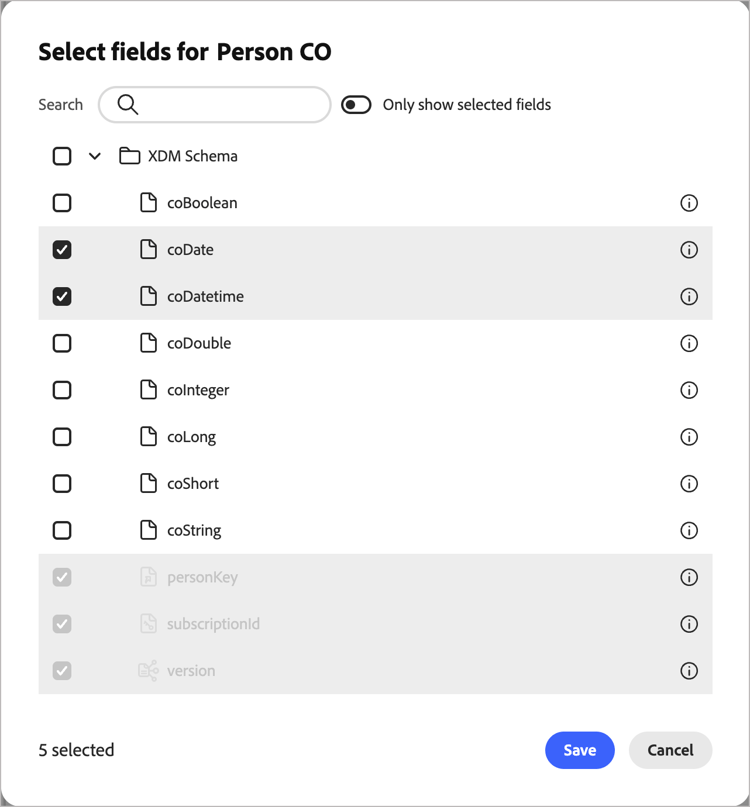Click the Save button

[580, 750]
